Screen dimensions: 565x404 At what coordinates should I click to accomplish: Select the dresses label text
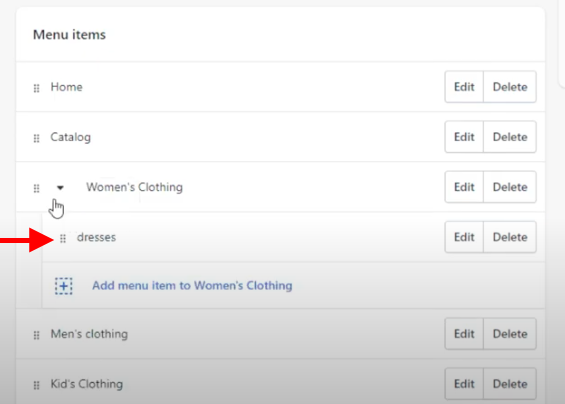pos(97,237)
